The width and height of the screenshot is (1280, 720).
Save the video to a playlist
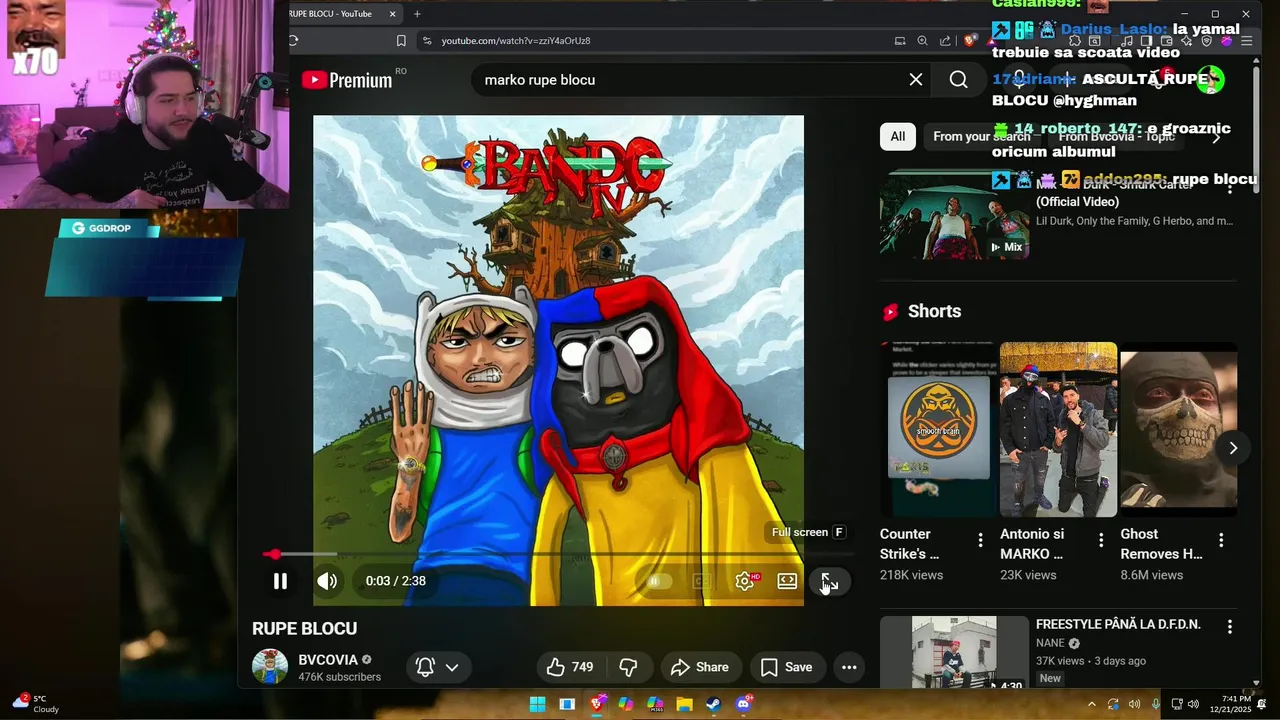[x=786, y=667]
